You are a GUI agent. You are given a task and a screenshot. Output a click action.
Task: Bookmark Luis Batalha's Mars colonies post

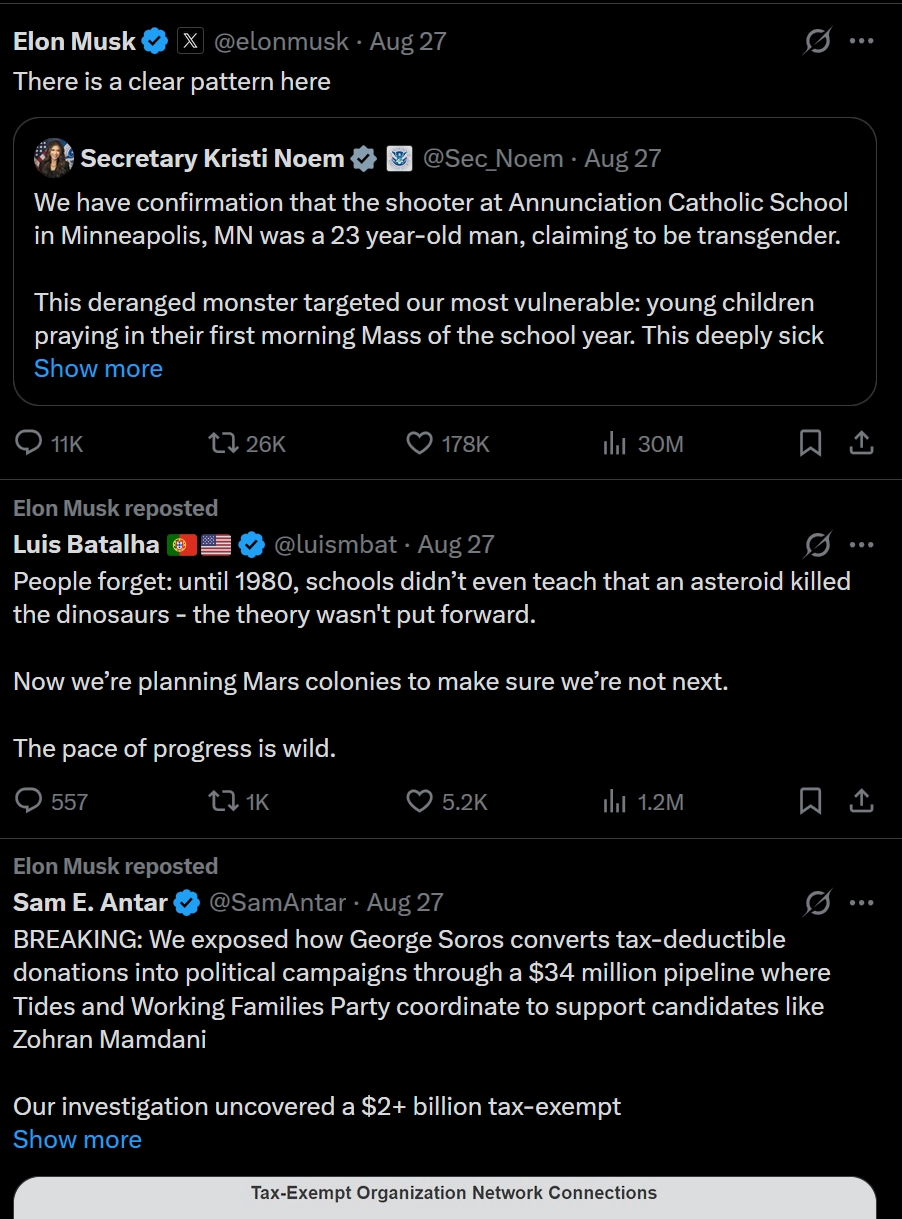(x=810, y=801)
